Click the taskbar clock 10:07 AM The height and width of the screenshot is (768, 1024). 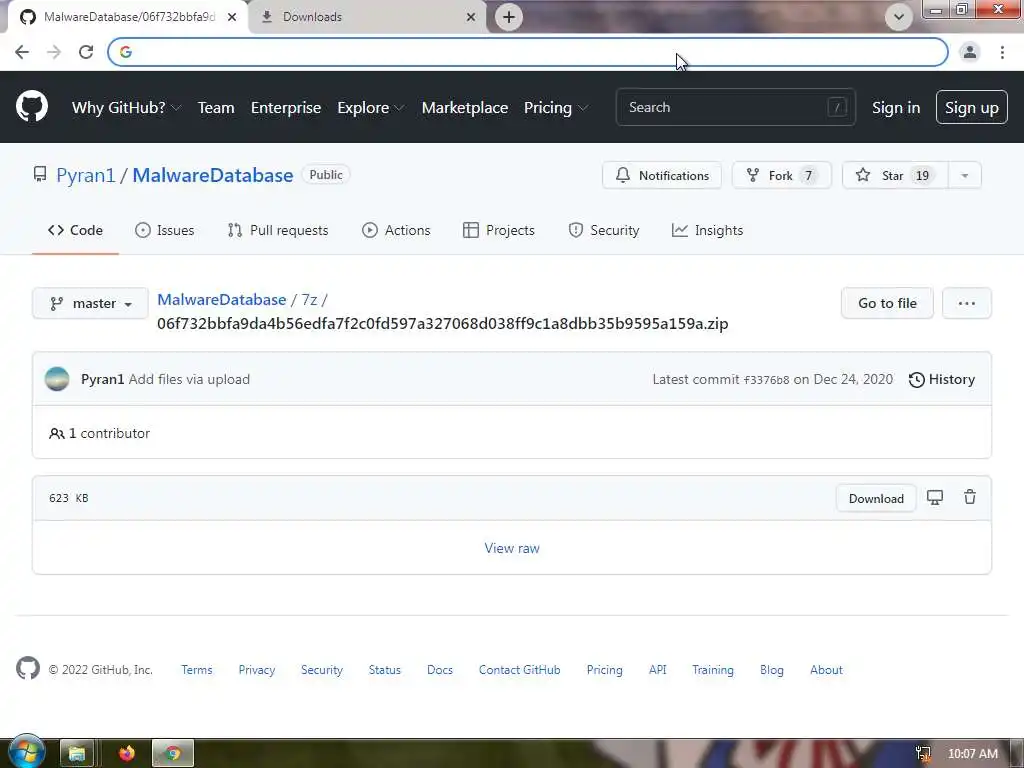tap(973, 754)
